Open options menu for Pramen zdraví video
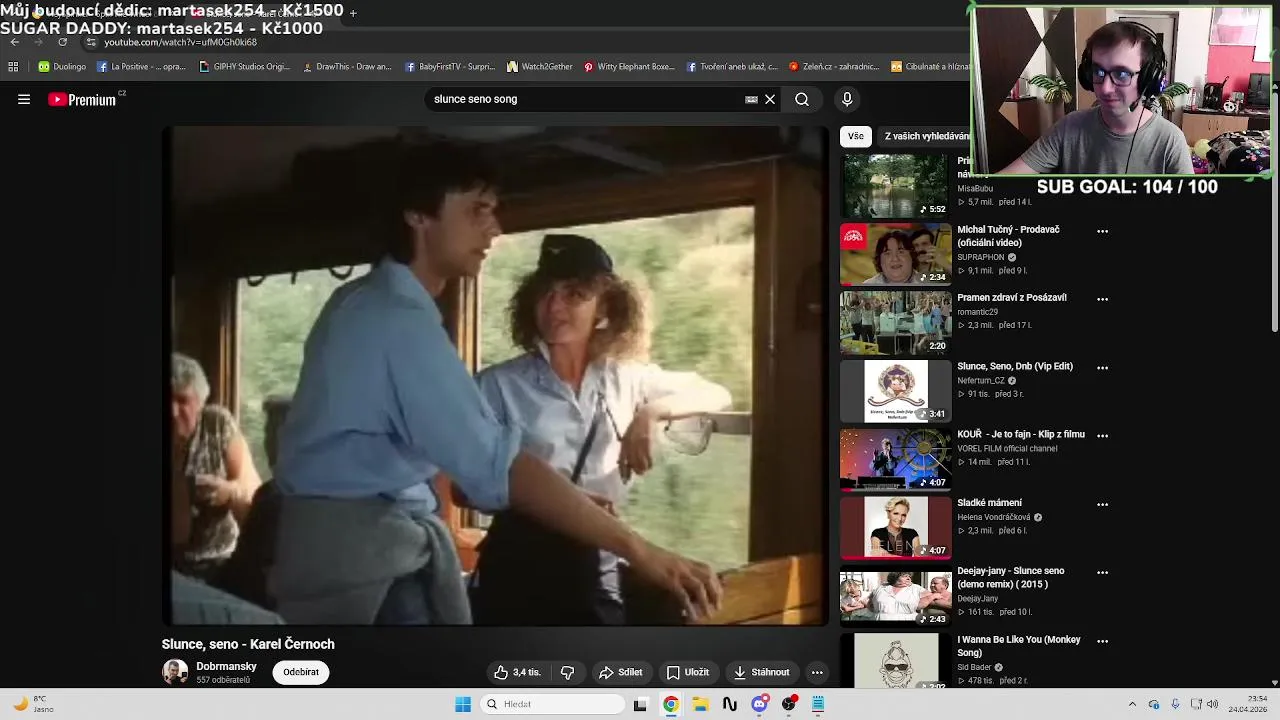The height and width of the screenshot is (720, 1280). tap(1102, 299)
